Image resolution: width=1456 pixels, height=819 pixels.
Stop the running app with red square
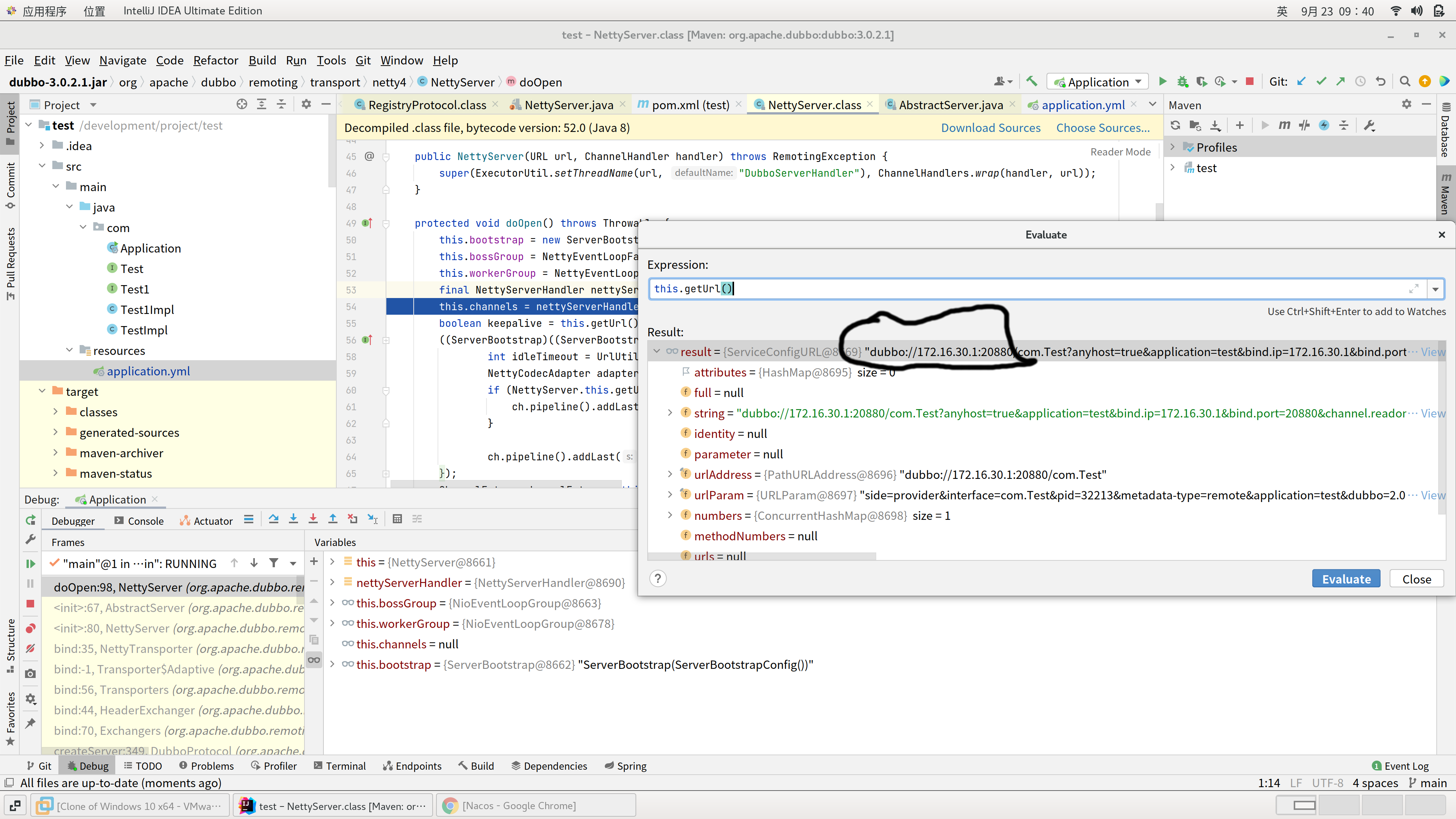pyautogui.click(x=1250, y=82)
